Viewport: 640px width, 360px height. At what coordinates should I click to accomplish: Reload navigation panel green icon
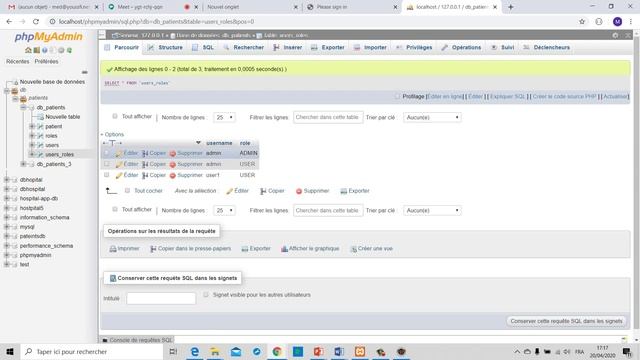pyautogui.click(x=69, y=50)
